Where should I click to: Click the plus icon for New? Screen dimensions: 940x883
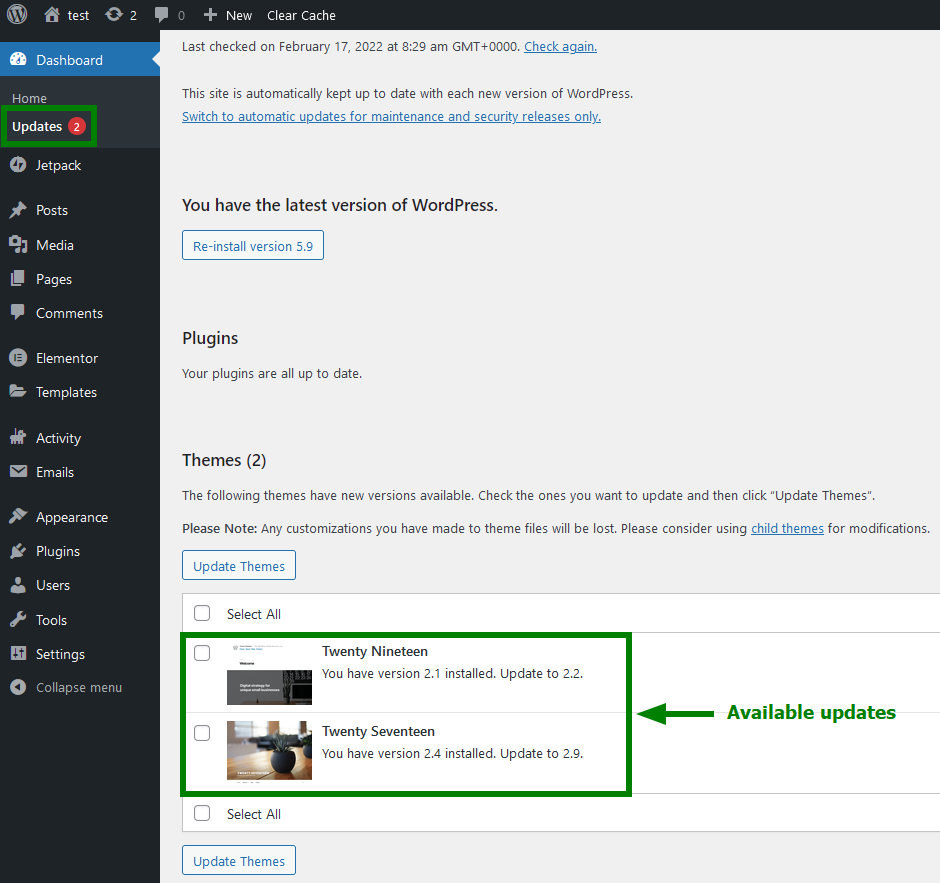[x=210, y=14]
